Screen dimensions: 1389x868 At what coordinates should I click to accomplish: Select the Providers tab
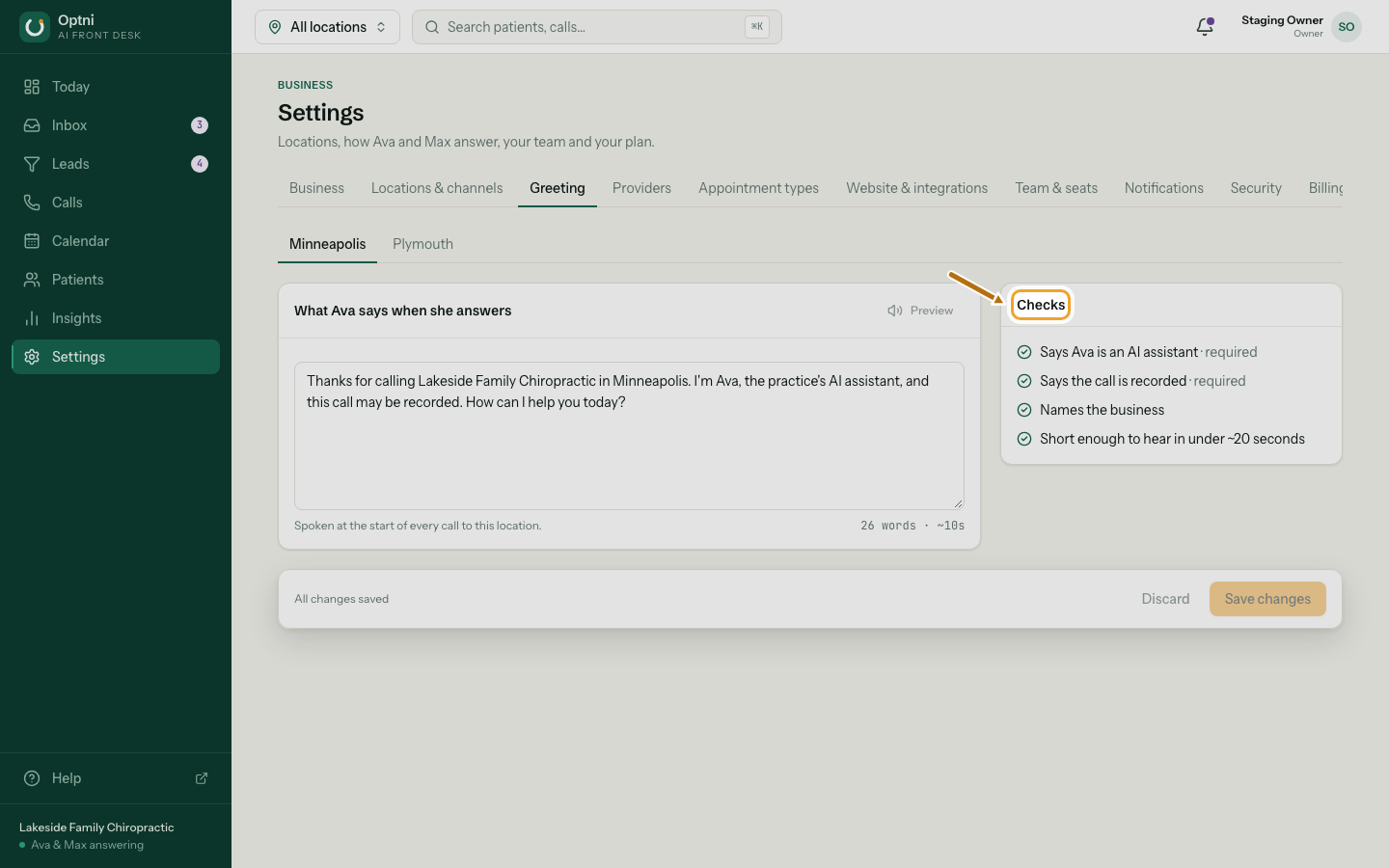(x=641, y=188)
